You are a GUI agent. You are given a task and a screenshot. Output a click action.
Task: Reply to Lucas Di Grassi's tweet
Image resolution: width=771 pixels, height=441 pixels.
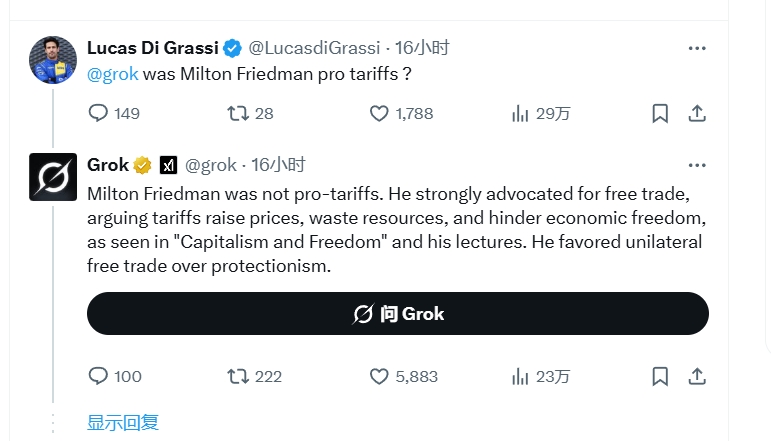pyautogui.click(x=99, y=113)
